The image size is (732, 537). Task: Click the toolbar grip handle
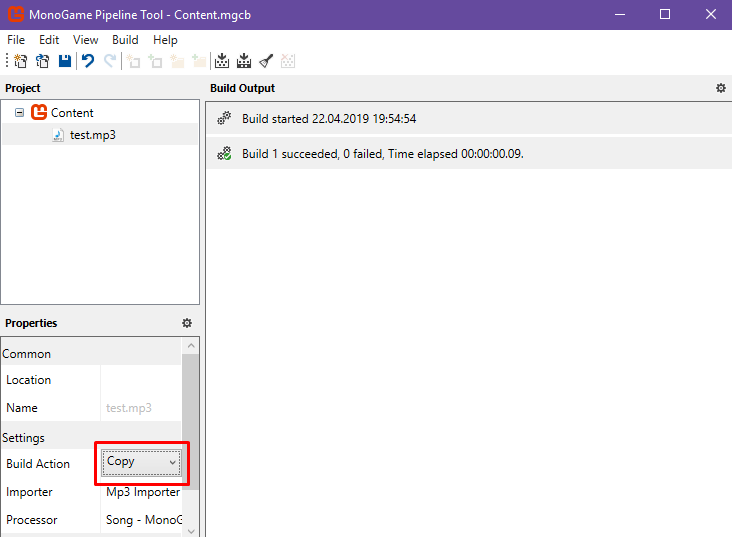coord(7,61)
